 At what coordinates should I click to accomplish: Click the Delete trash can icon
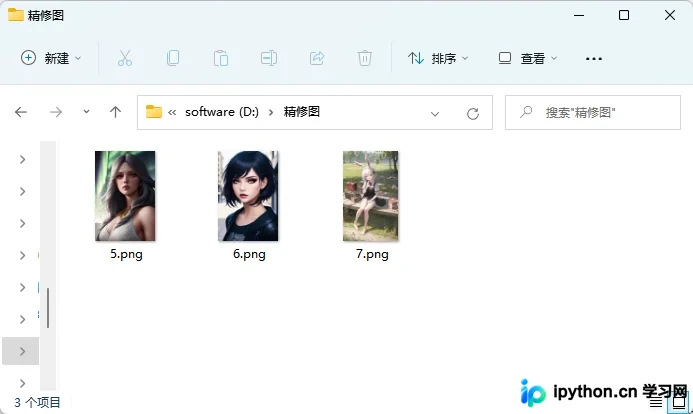(365, 58)
